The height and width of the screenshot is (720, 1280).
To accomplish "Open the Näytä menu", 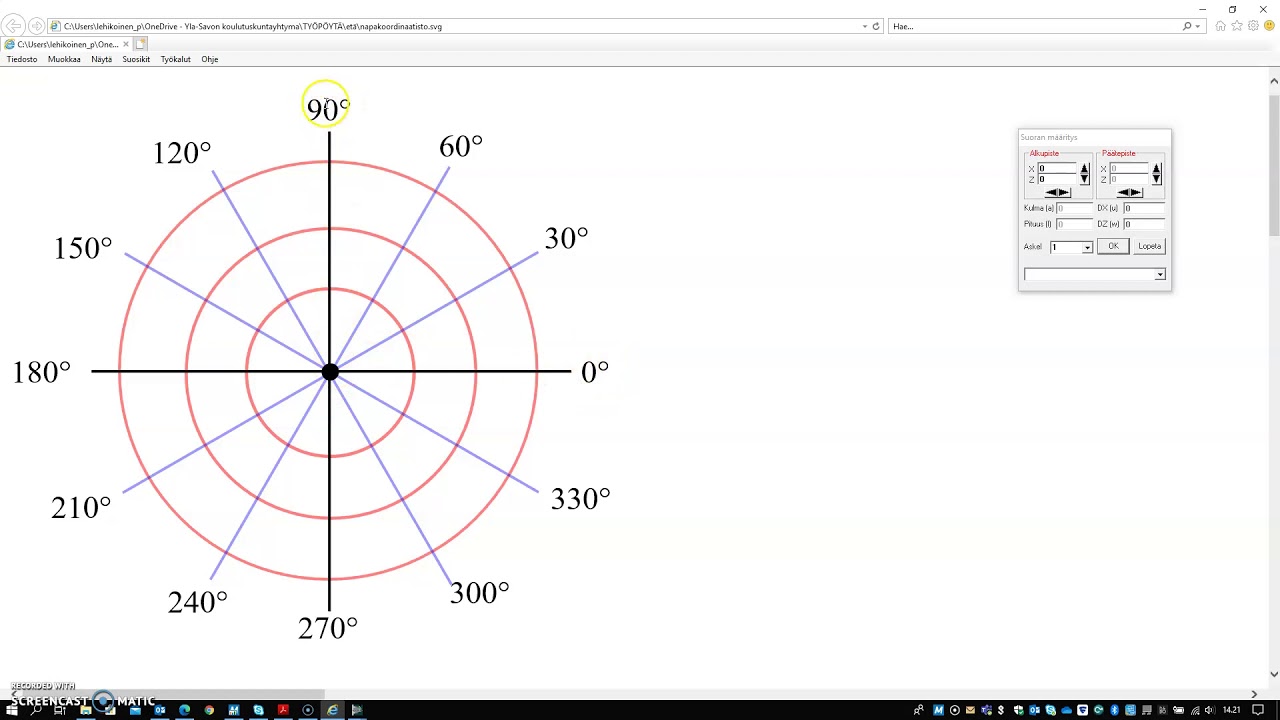I will (101, 59).
